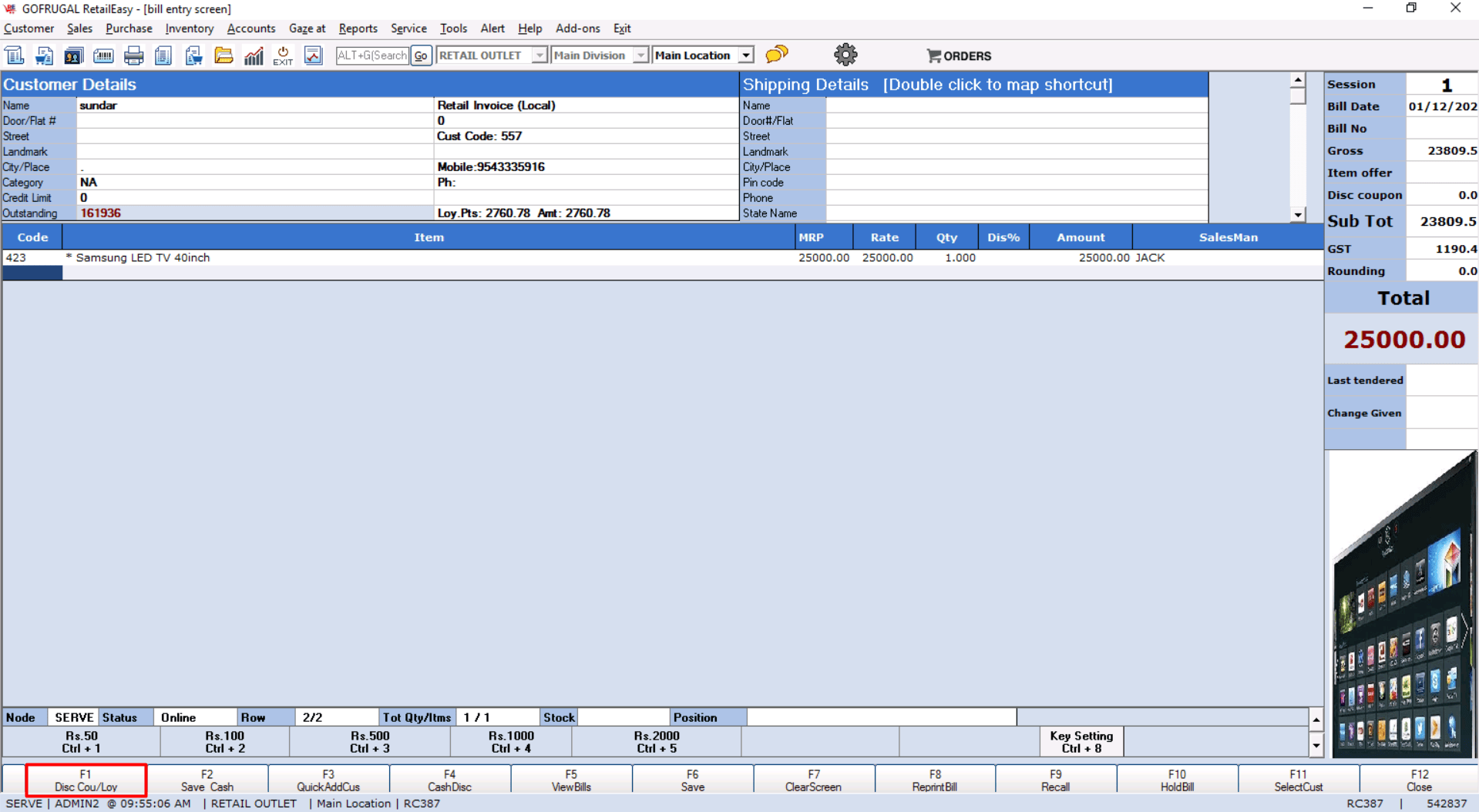The height and width of the screenshot is (812, 1479).
Task: Click the Rs.100 quick tender button
Action: click(x=225, y=742)
